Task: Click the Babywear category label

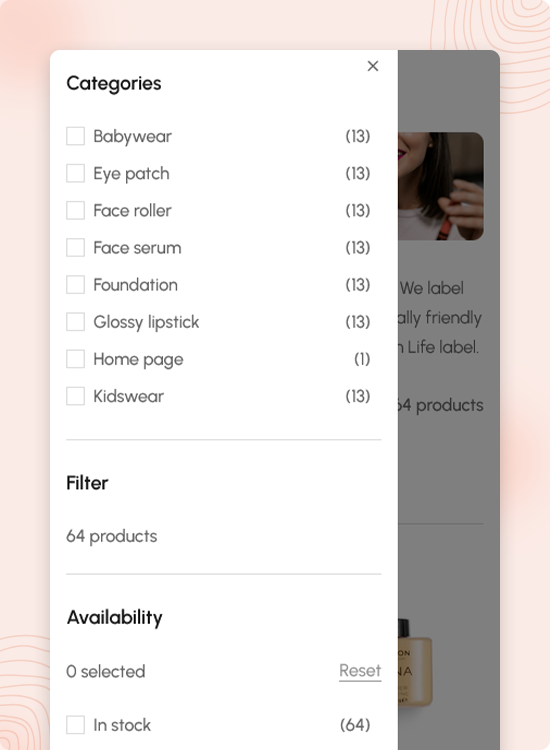Action: [132, 136]
